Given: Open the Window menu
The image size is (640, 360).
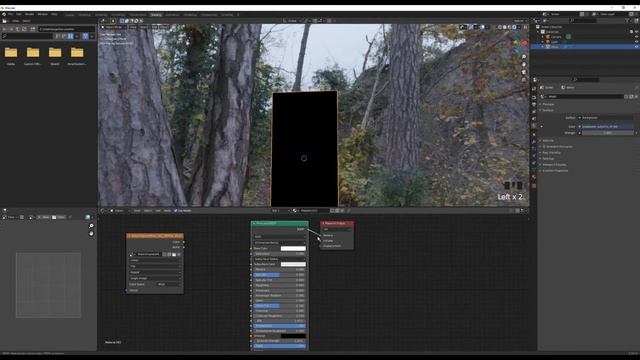Looking at the screenshot, I should pyautogui.click(x=43, y=14).
